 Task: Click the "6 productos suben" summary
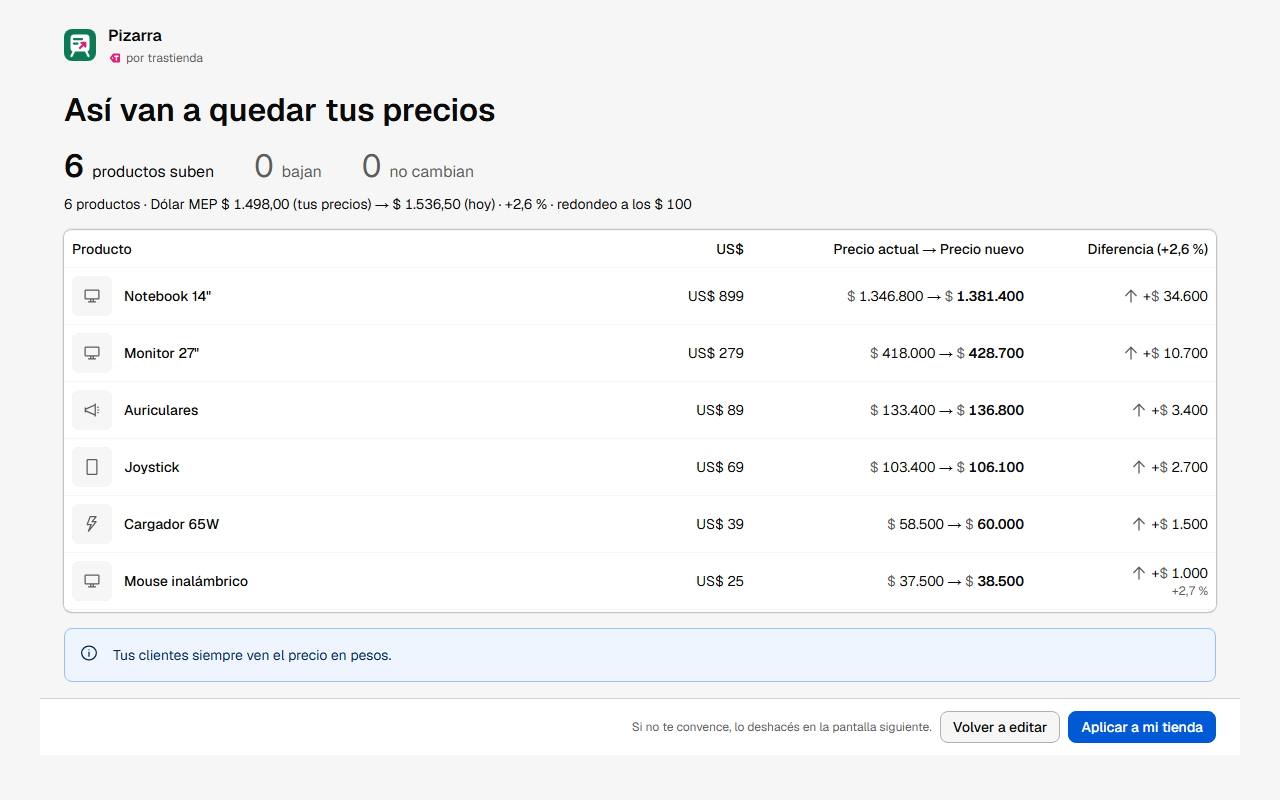click(139, 167)
